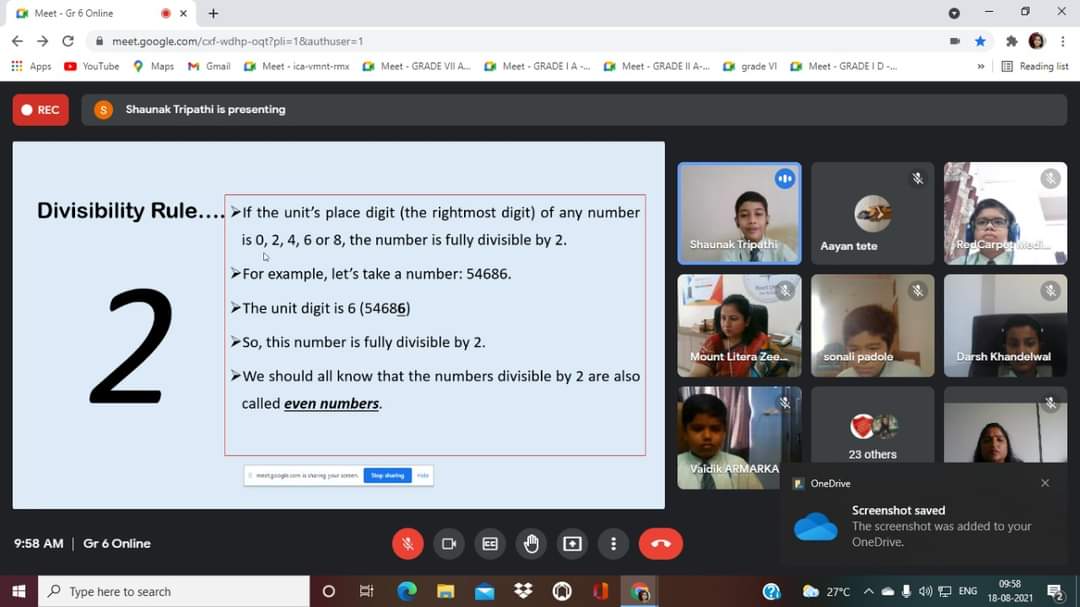Open the Apps bookmark

click(x=31, y=66)
